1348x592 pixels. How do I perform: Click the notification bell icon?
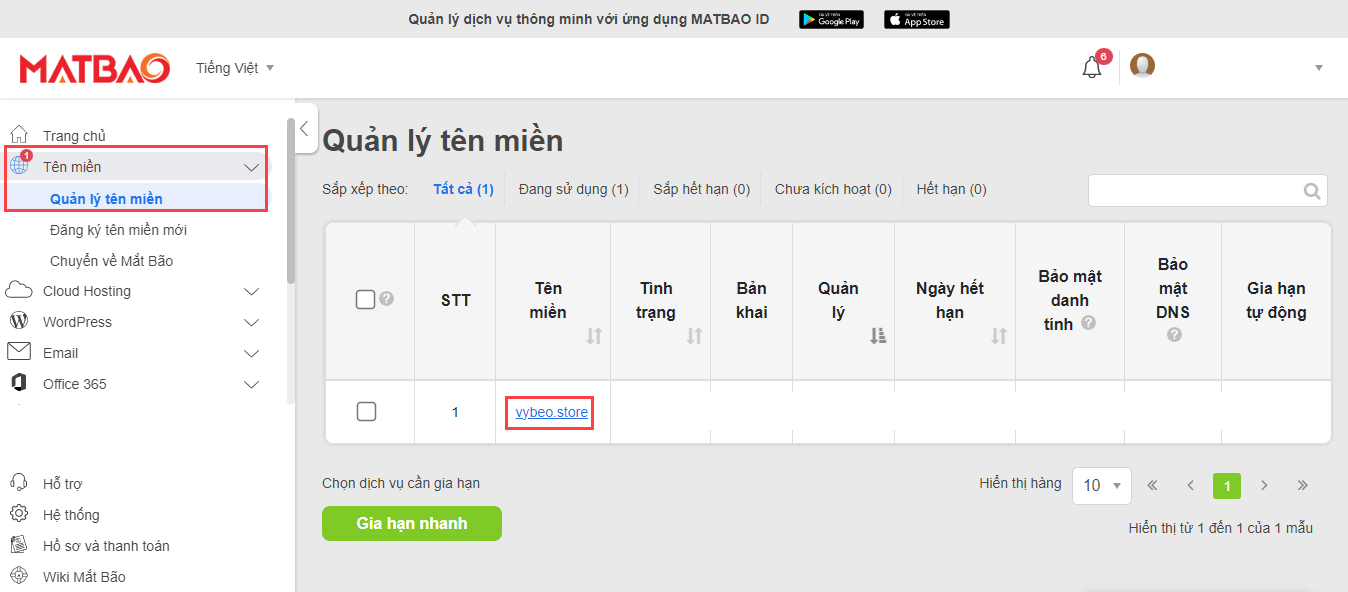point(1092,68)
